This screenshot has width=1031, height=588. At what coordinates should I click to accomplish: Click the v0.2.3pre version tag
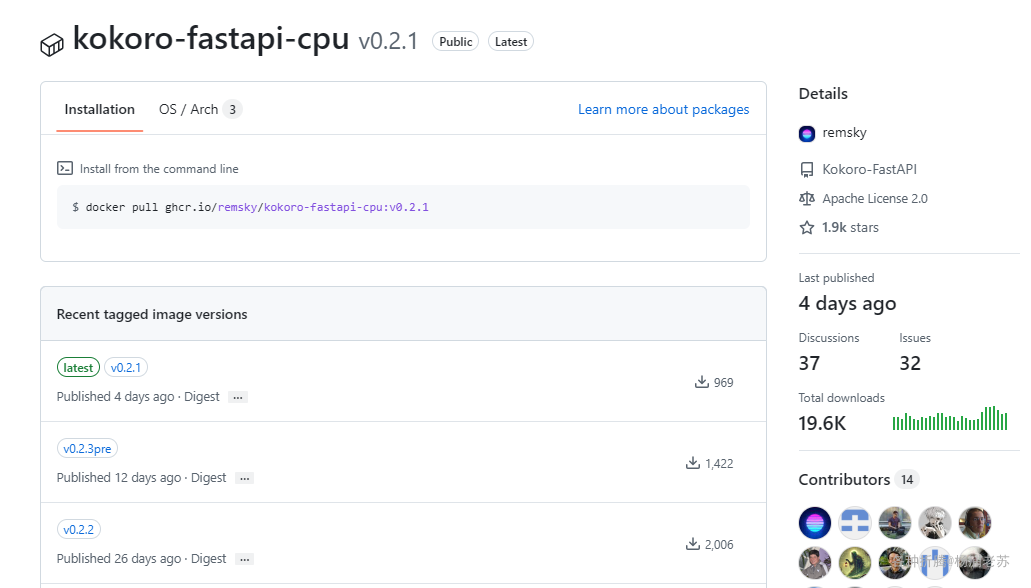[87, 449]
